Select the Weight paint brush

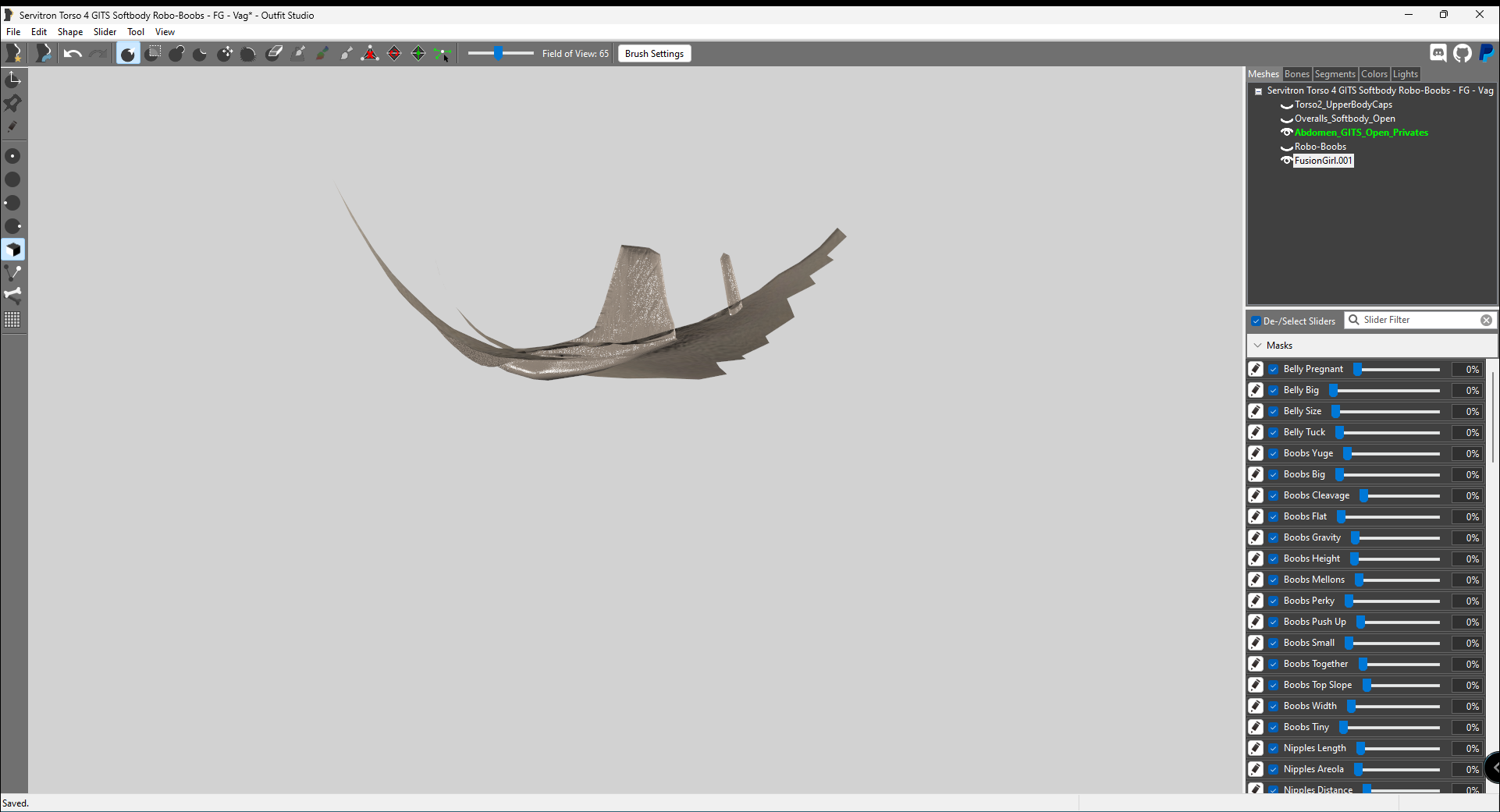pyautogui.click(x=298, y=53)
